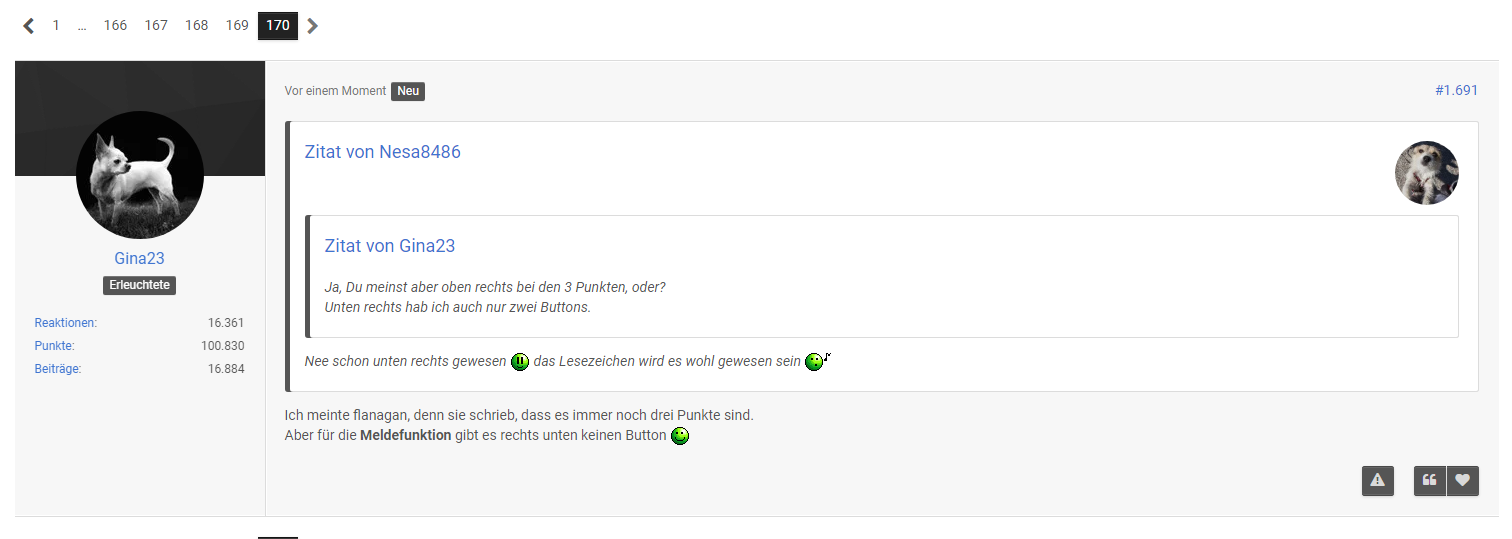1512x539 pixels.
Task: Click the report post warning icon
Action: [1377, 480]
